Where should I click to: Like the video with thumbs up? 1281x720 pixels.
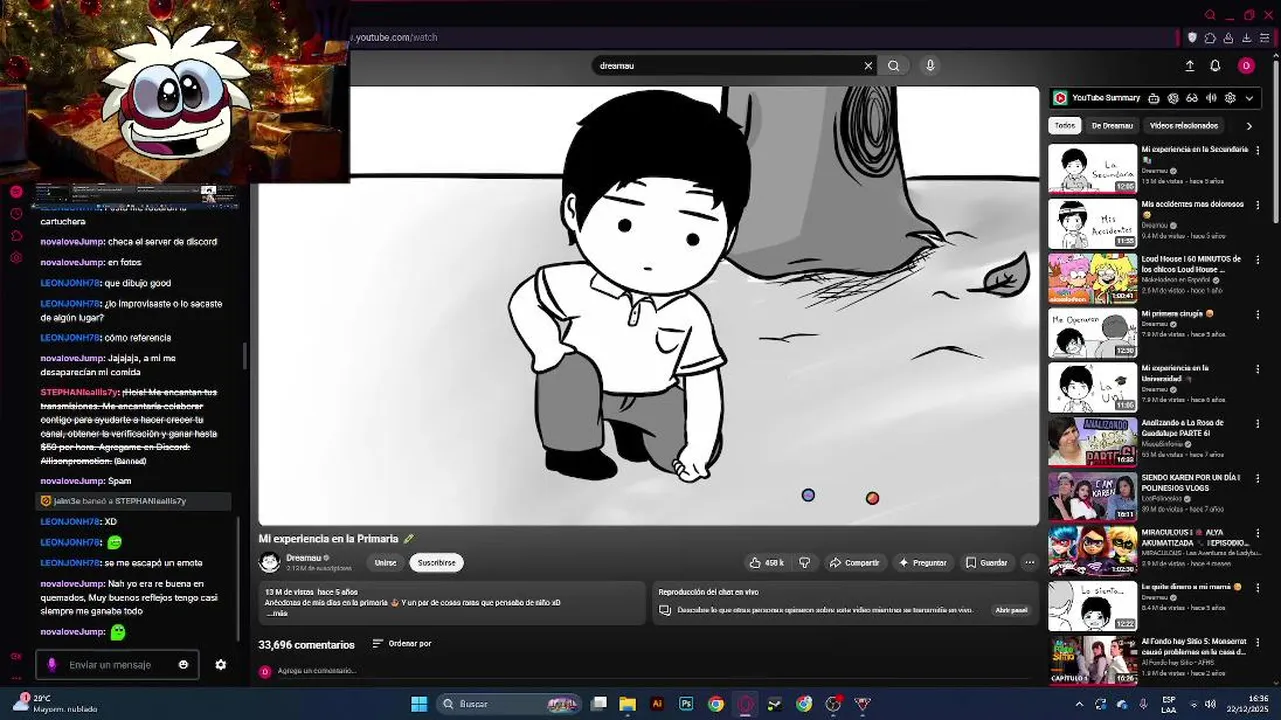click(x=766, y=563)
